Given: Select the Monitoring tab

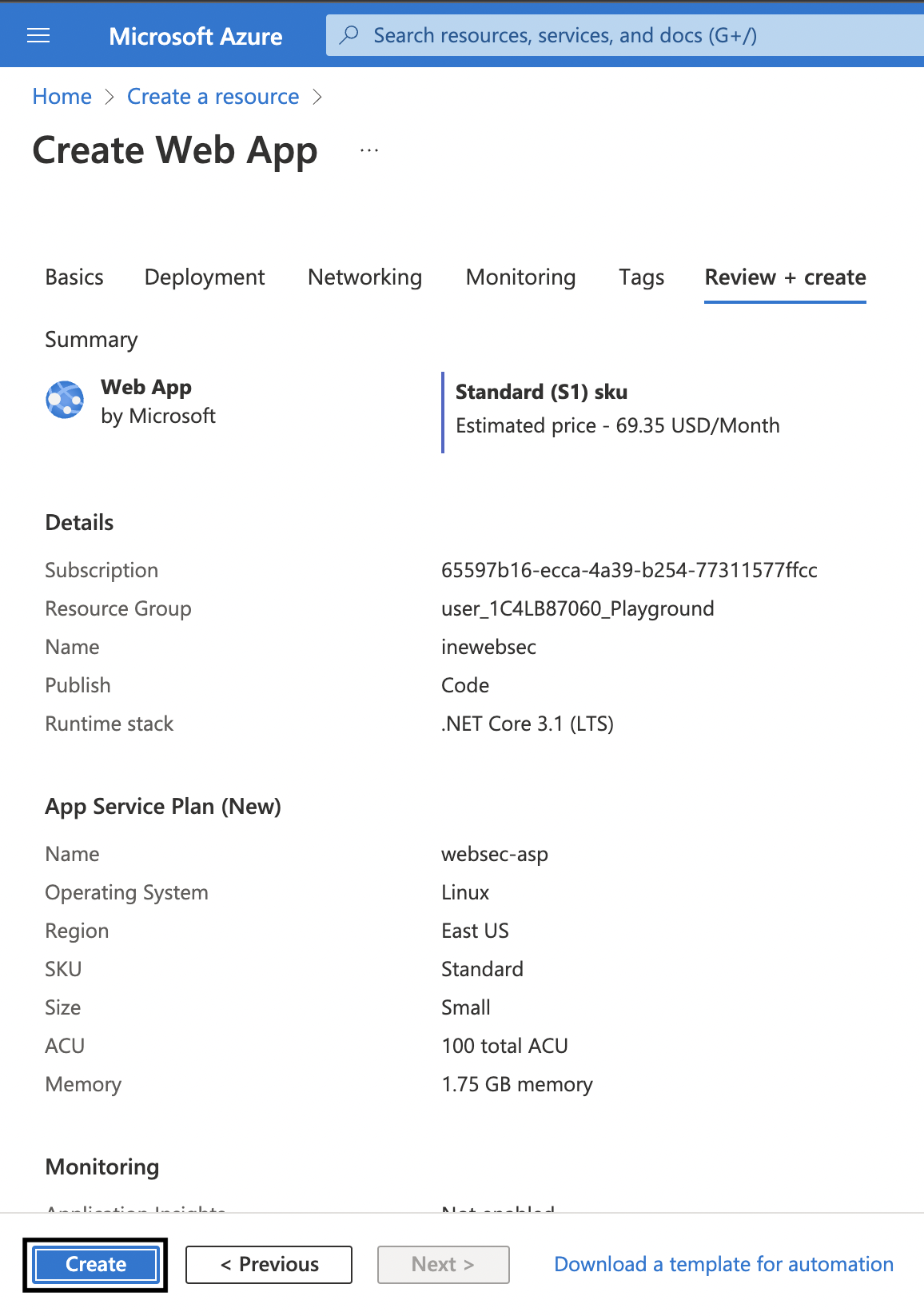Looking at the screenshot, I should (520, 277).
